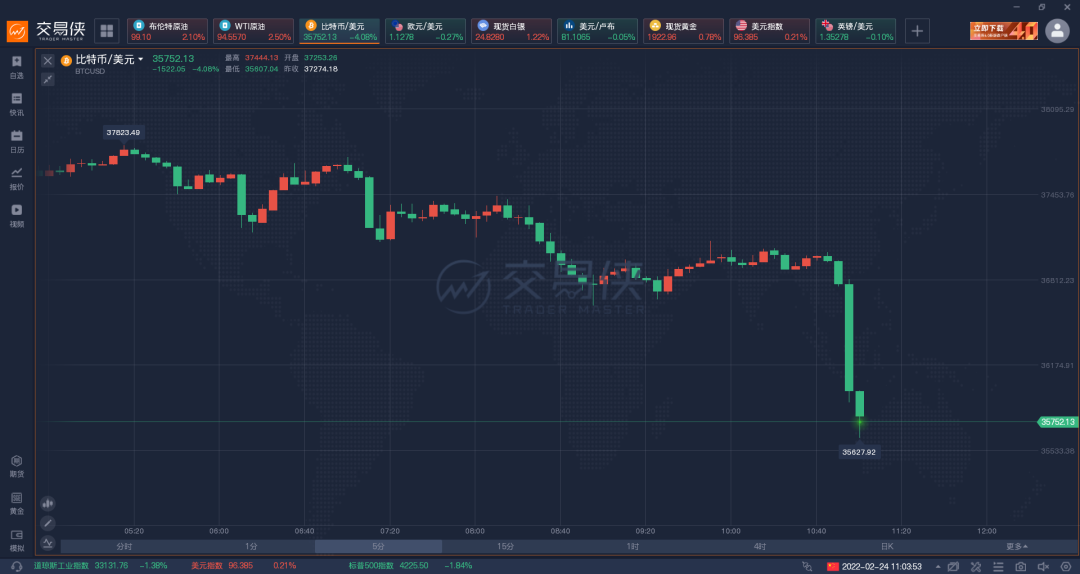Open the 日历 calendar sidebar icon
Screen dimensions: 1080x574
pyautogui.click(x=17, y=142)
